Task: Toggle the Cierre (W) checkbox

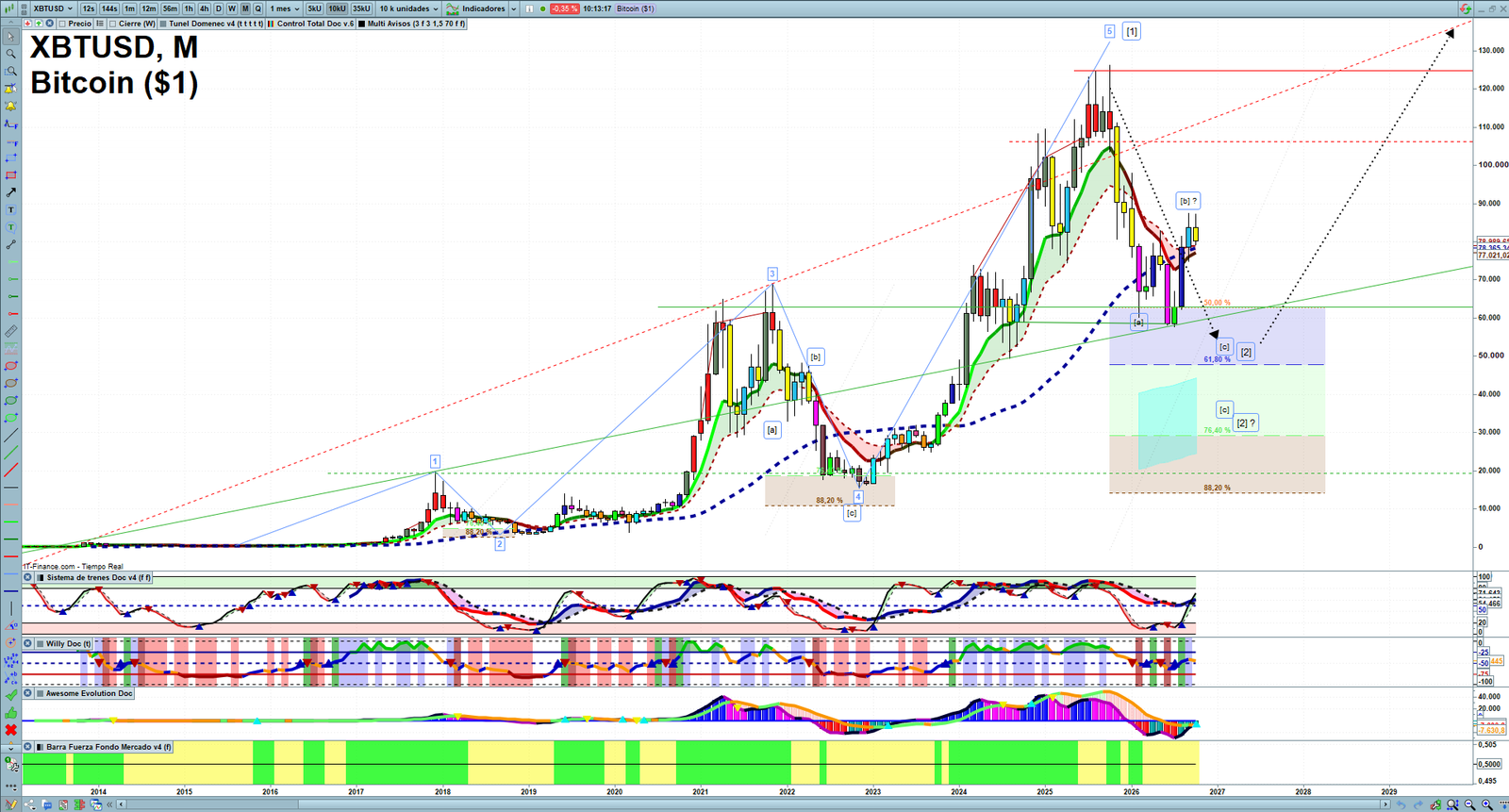Action: (112, 24)
